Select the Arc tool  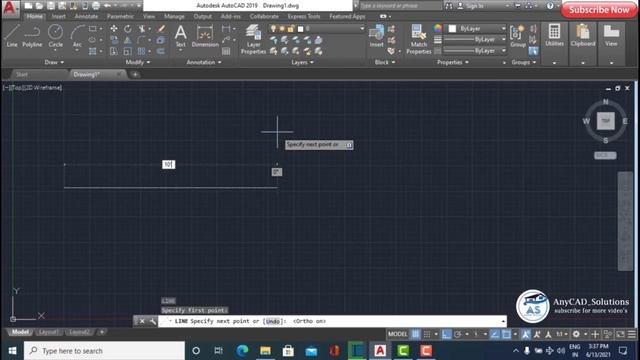(77, 37)
